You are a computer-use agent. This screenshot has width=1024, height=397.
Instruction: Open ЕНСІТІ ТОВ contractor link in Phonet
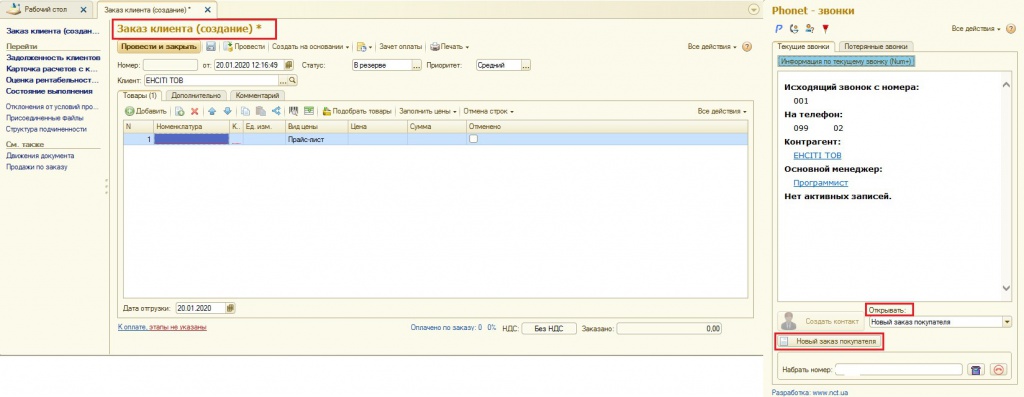[817, 155]
